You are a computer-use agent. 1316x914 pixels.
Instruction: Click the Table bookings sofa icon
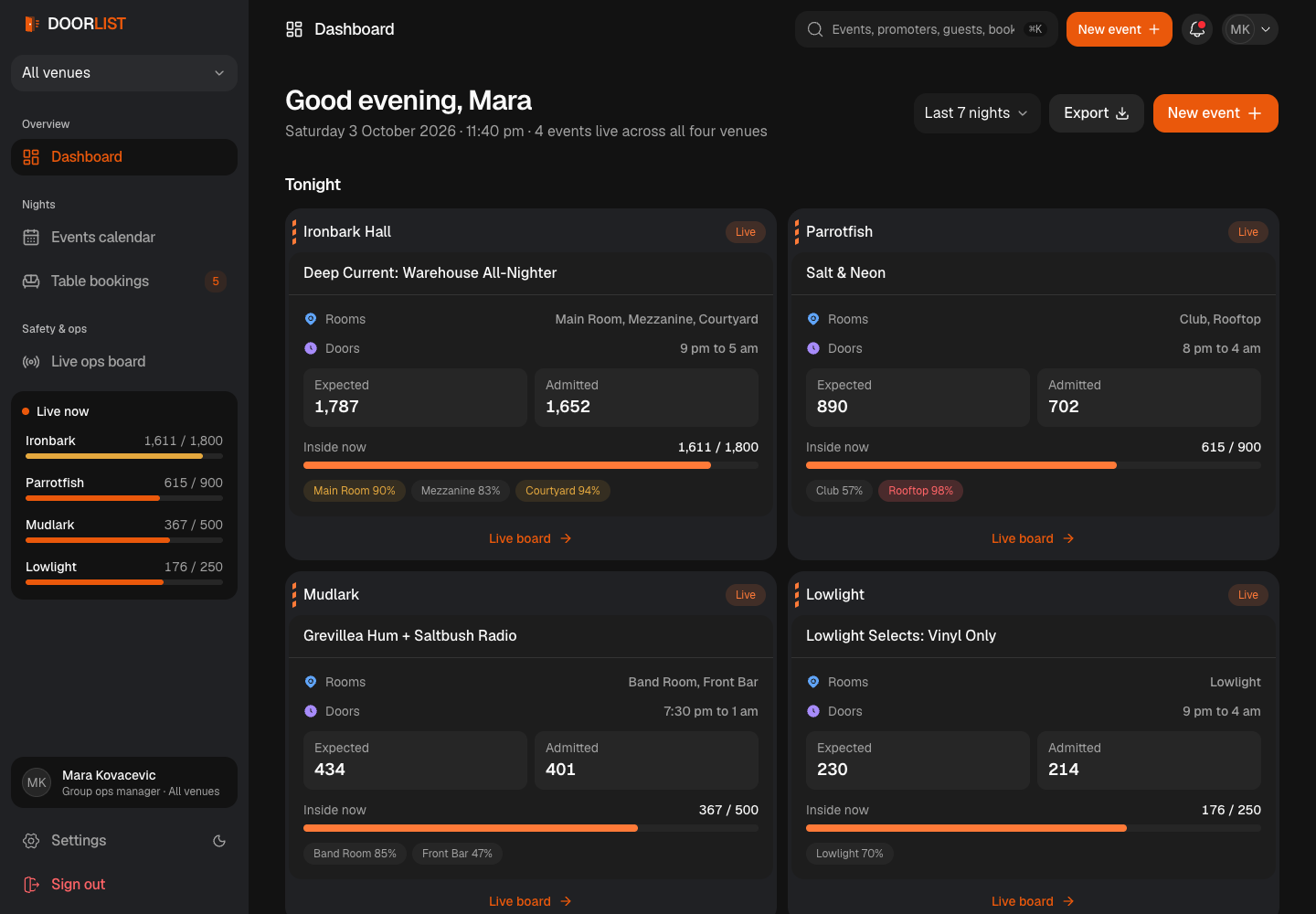click(31, 282)
